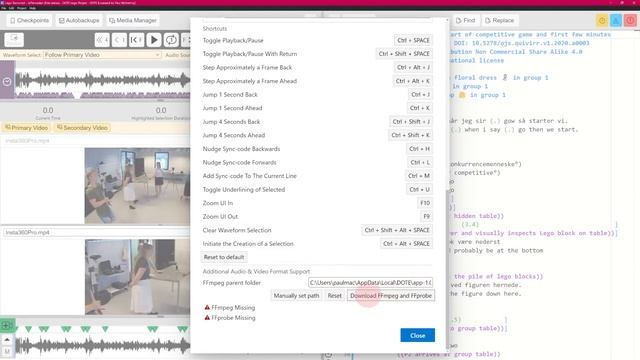Click the 0.0 Current Time readout

click(x=48, y=110)
